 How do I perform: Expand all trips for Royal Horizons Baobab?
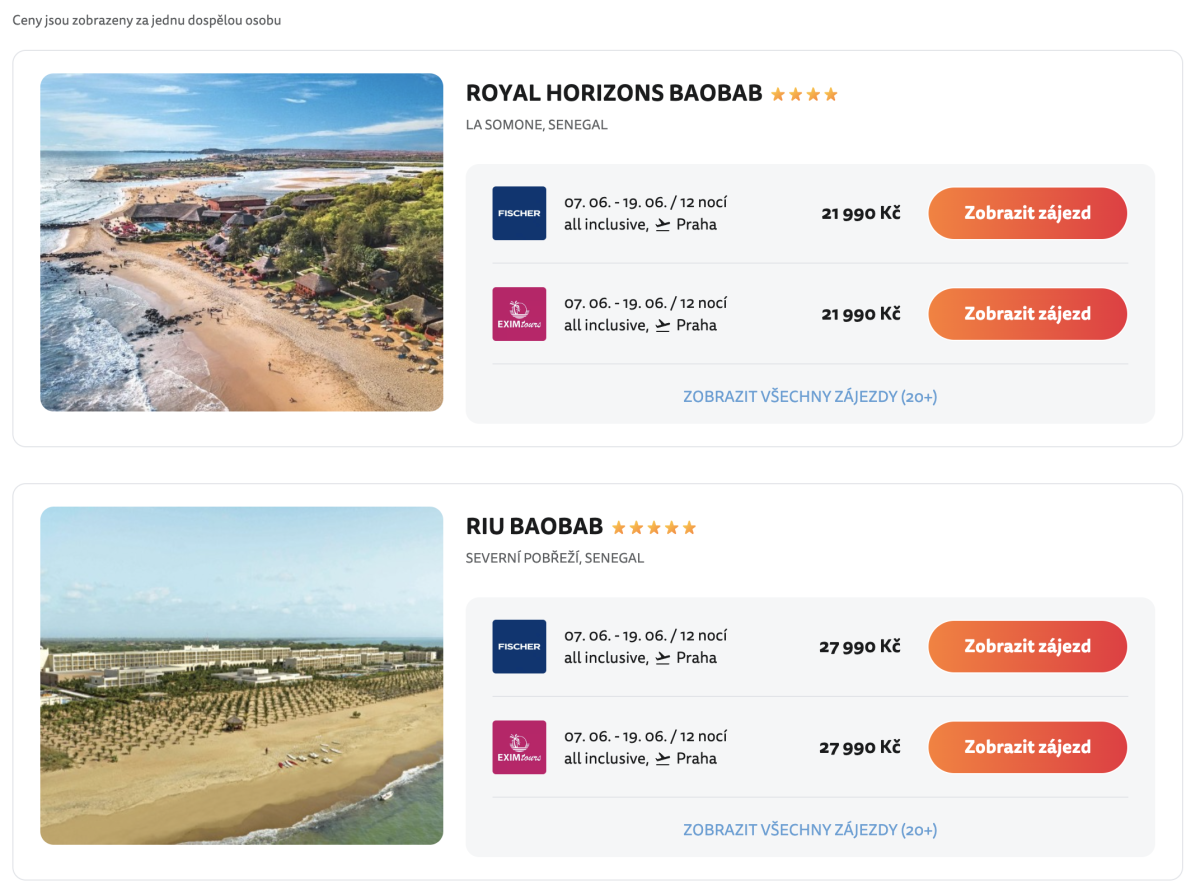pyautogui.click(x=810, y=397)
